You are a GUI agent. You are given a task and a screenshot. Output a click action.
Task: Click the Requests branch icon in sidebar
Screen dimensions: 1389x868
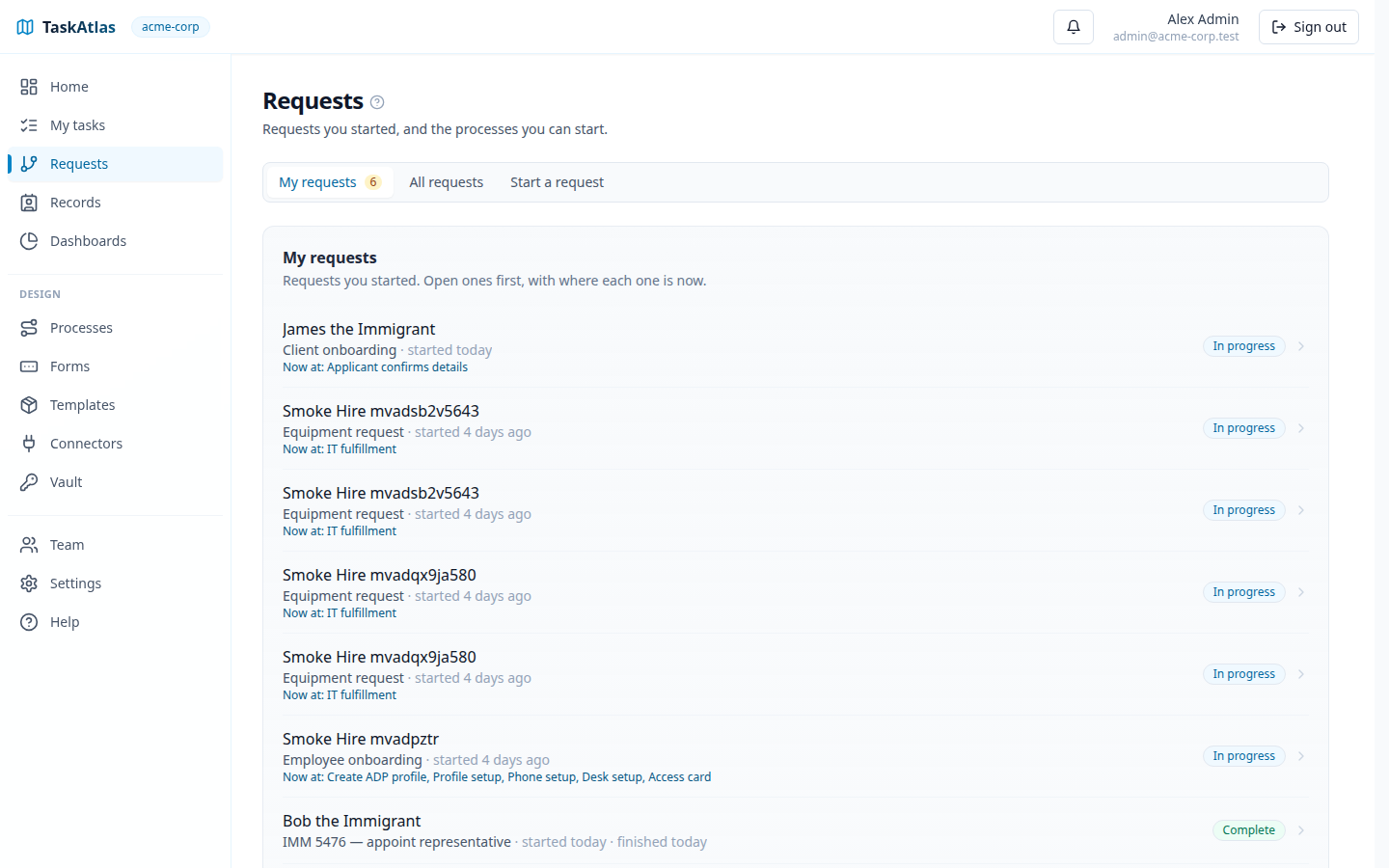(29, 164)
